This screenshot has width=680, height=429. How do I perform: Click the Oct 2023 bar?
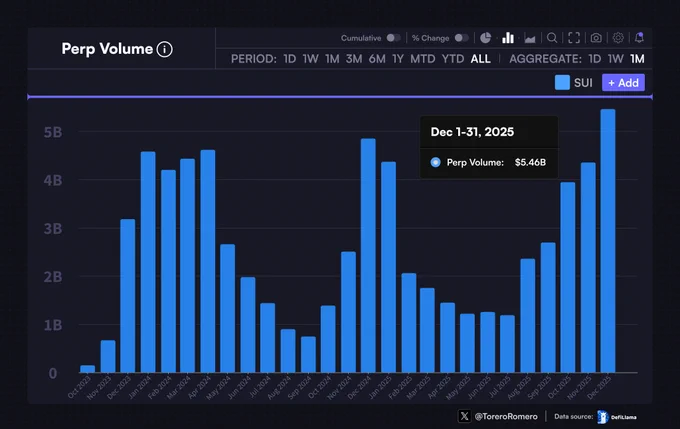click(x=88, y=369)
